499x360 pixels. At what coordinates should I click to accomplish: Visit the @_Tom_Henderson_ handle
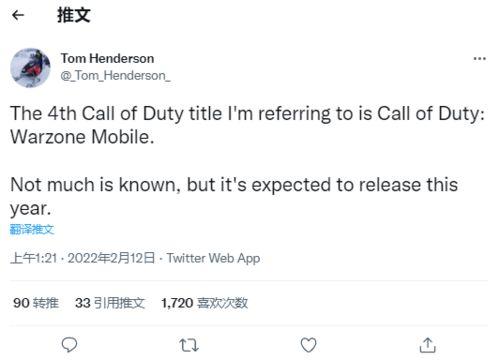pyautogui.click(x=115, y=76)
